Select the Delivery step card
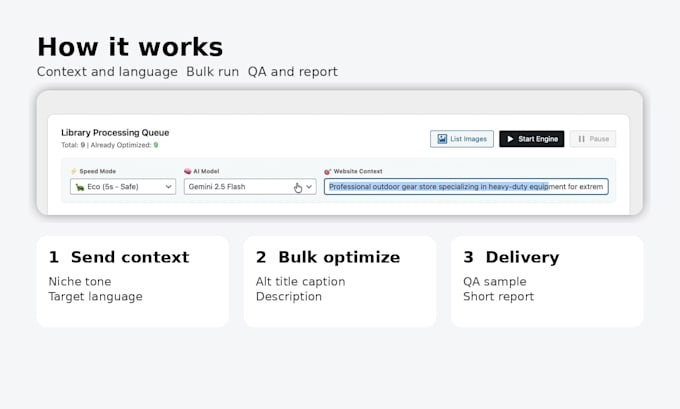The height and width of the screenshot is (409, 680). (547, 281)
